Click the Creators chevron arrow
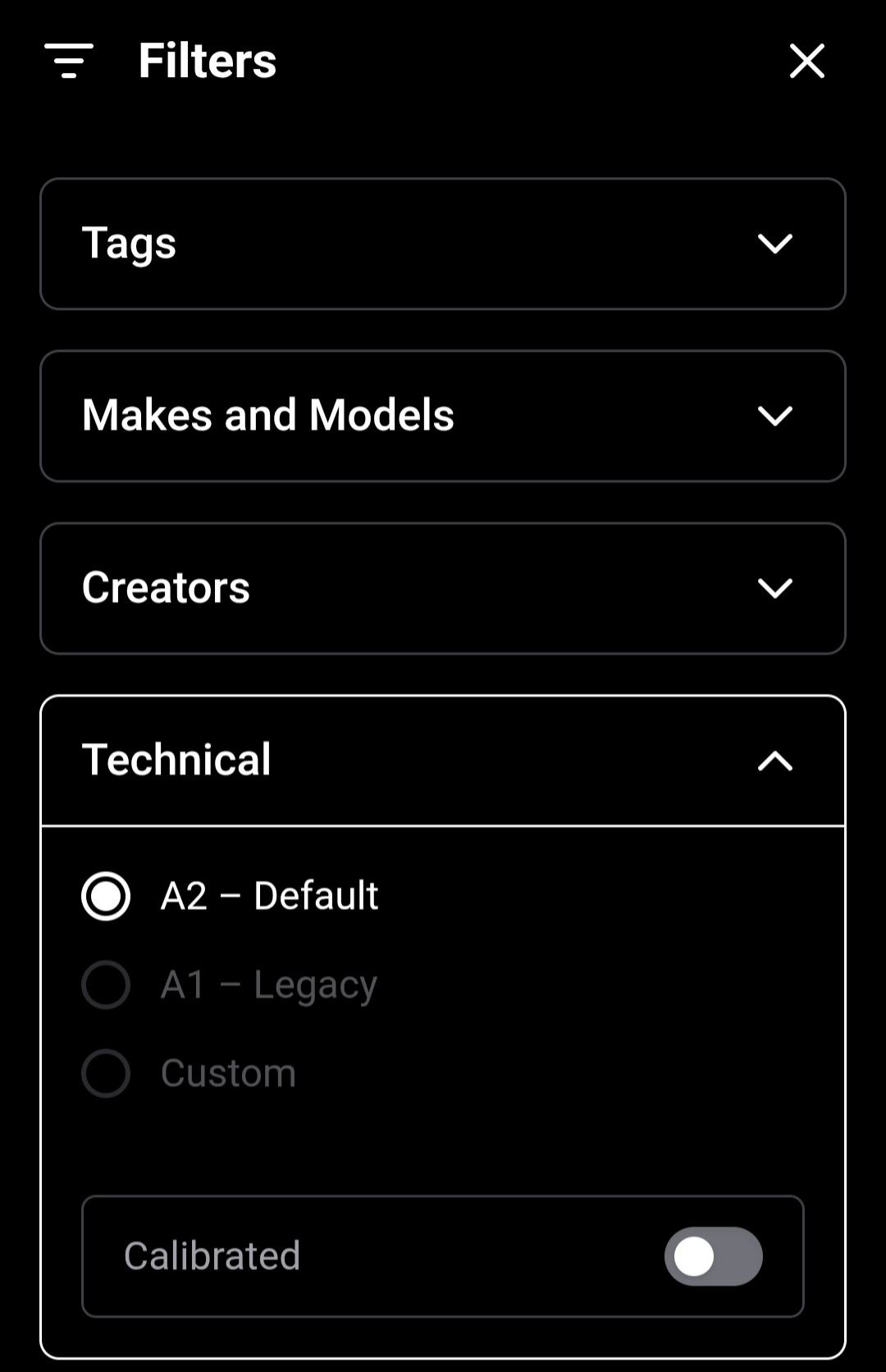The image size is (886, 1372). click(x=774, y=588)
